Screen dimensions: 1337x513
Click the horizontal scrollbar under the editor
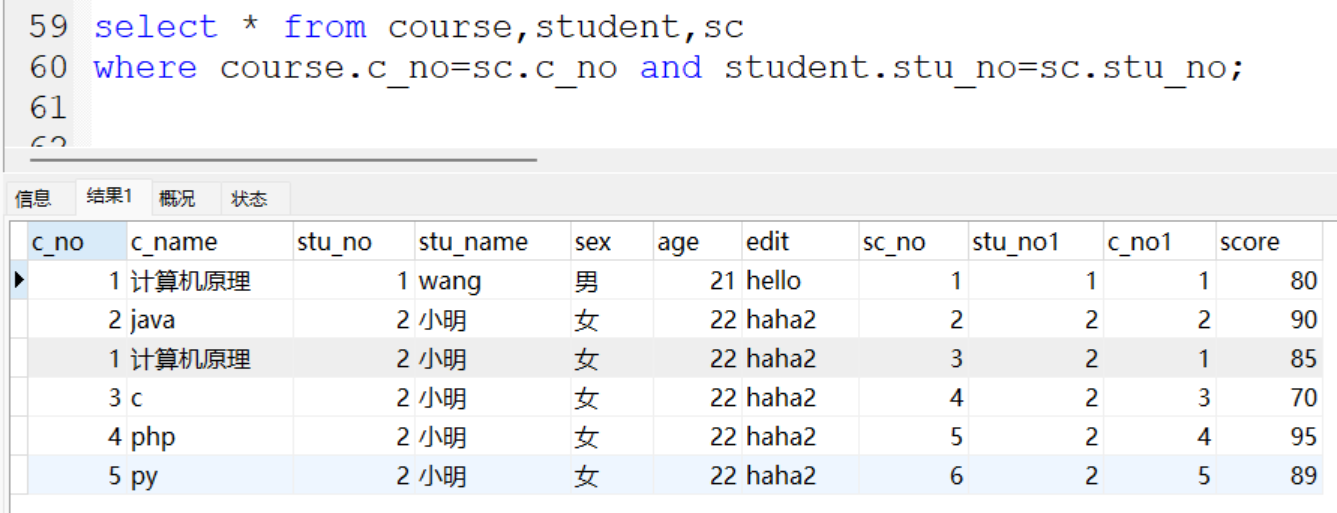[283, 159]
